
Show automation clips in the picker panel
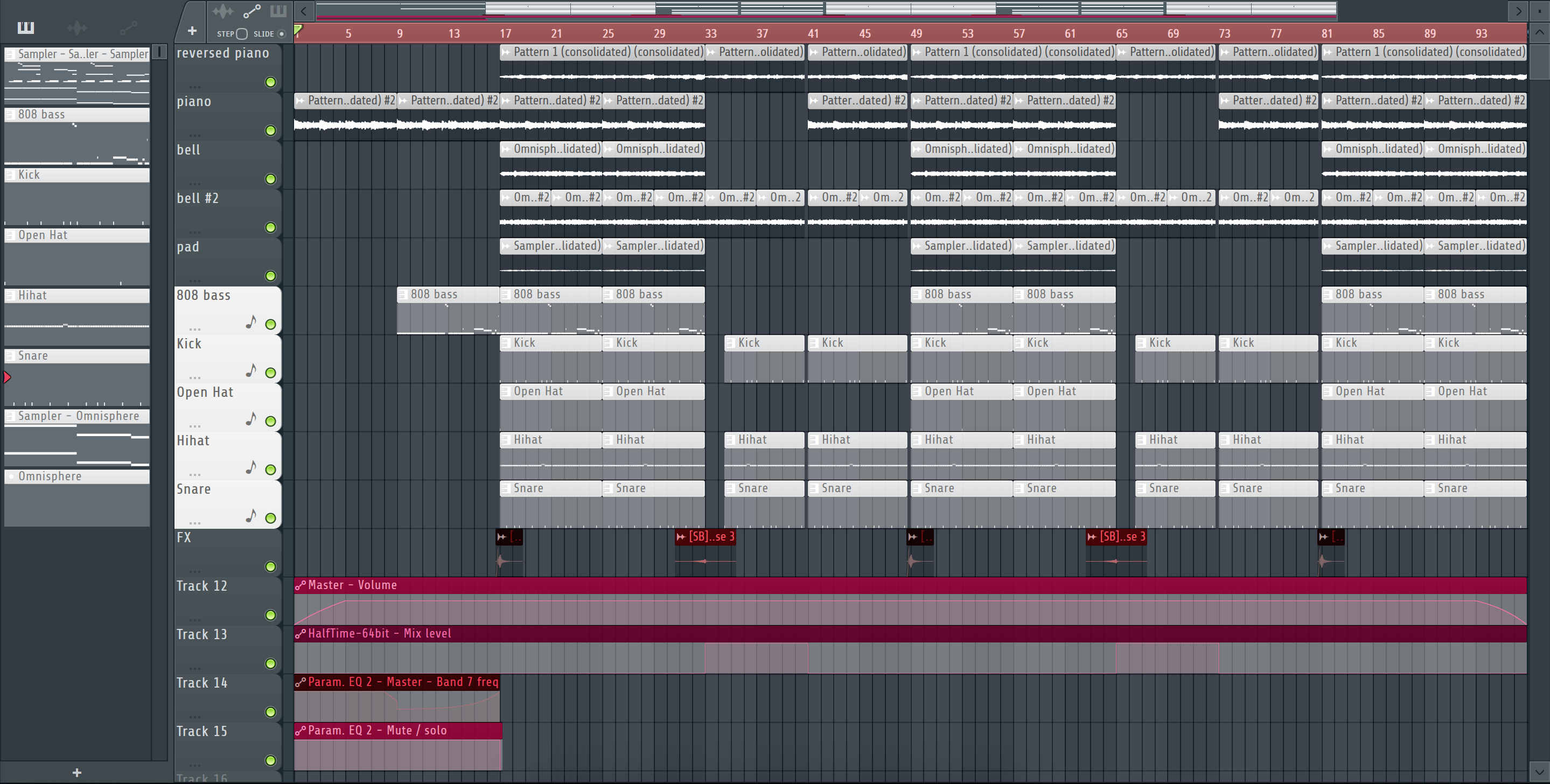tap(128, 27)
